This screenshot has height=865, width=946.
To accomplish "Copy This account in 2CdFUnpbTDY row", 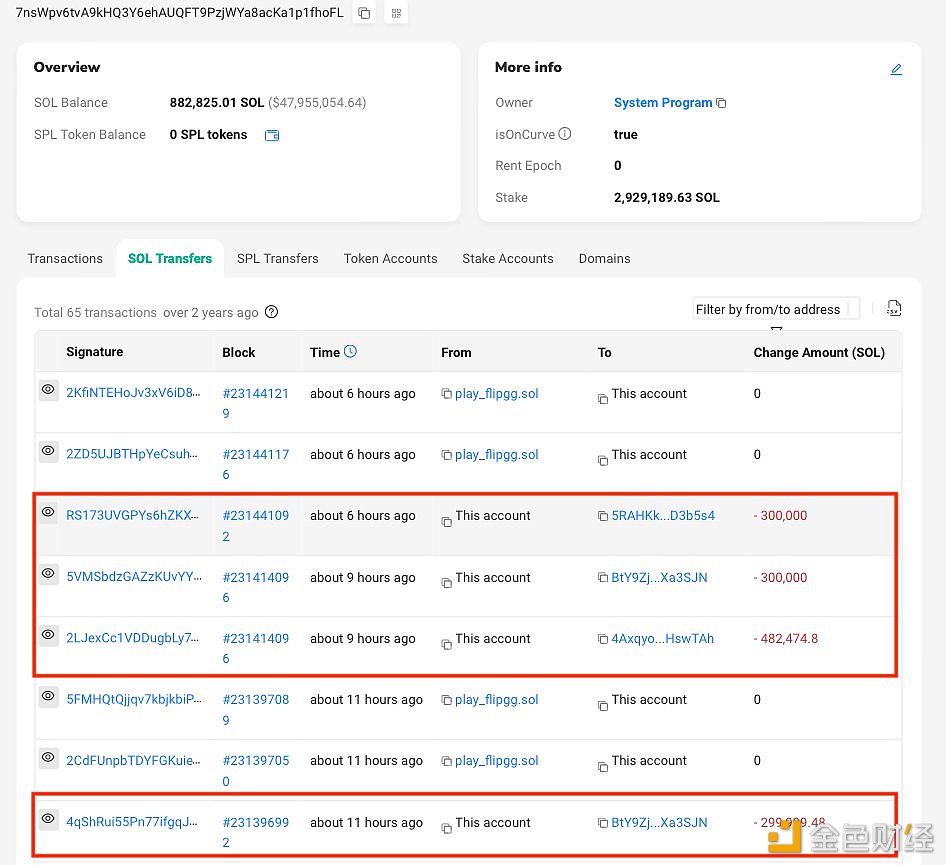I will 603,767.
